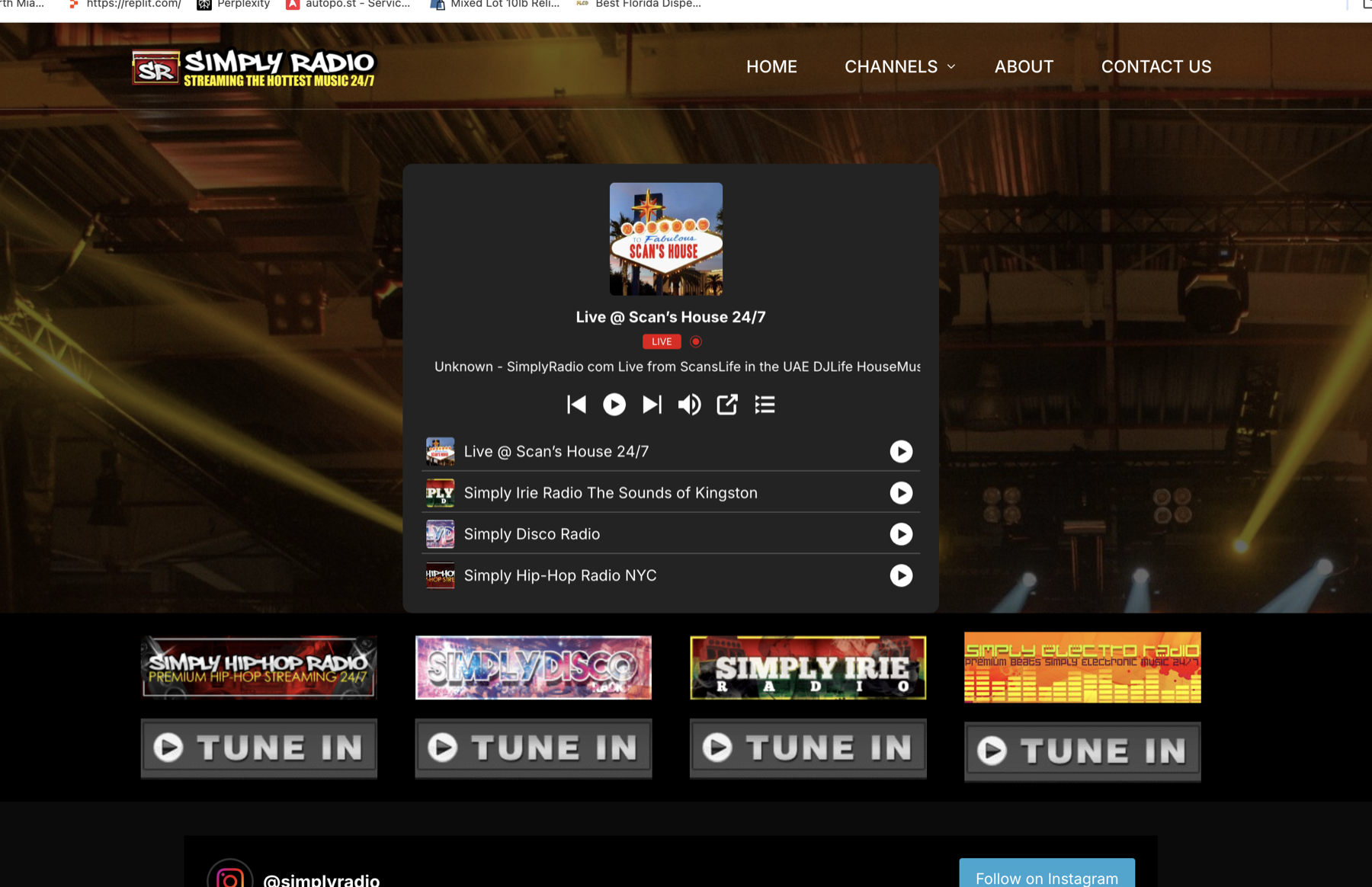
Task: Play Simply Disco Radio row
Action: [x=901, y=534]
